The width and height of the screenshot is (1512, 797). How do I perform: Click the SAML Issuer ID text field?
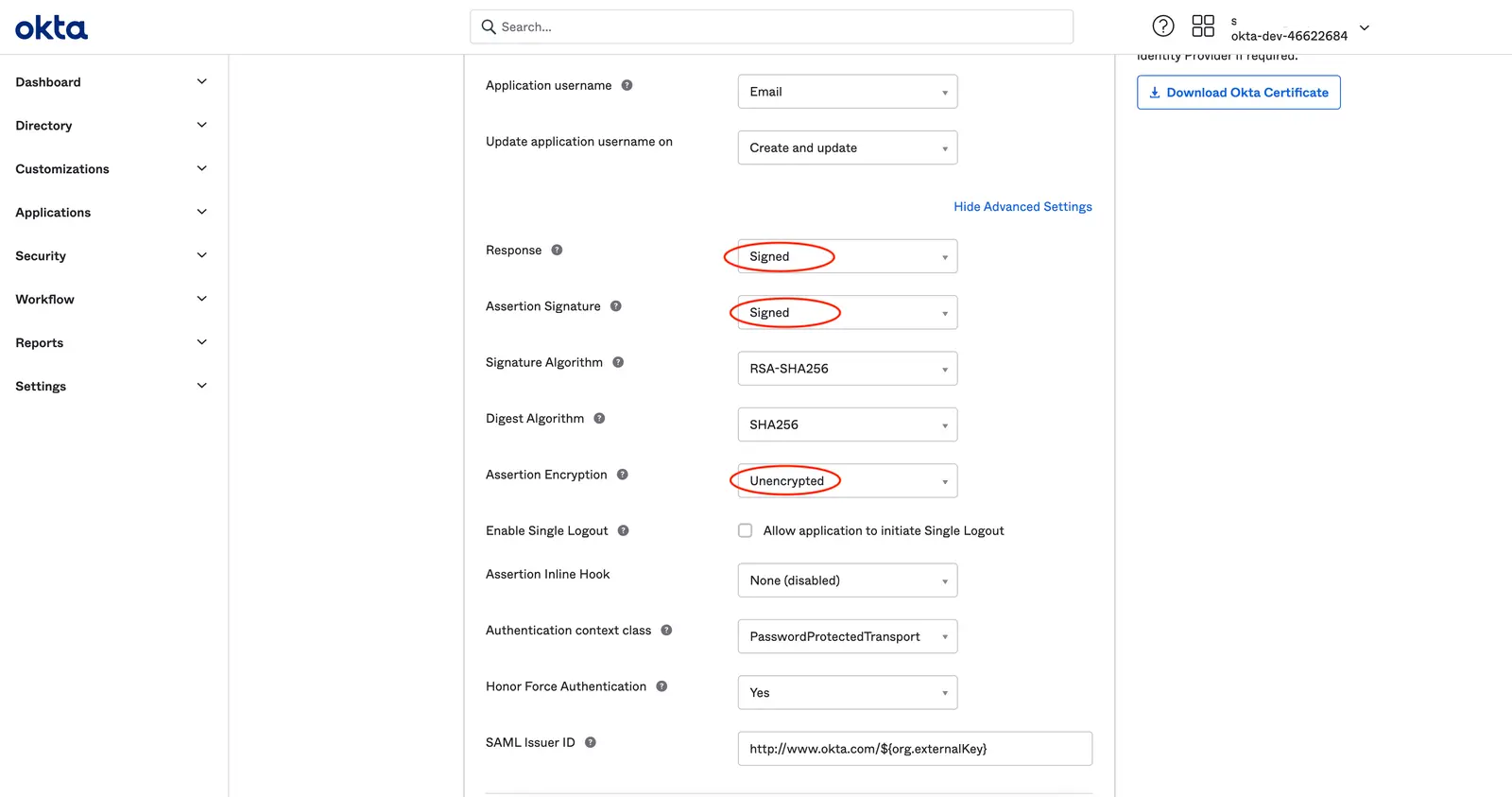pos(915,749)
